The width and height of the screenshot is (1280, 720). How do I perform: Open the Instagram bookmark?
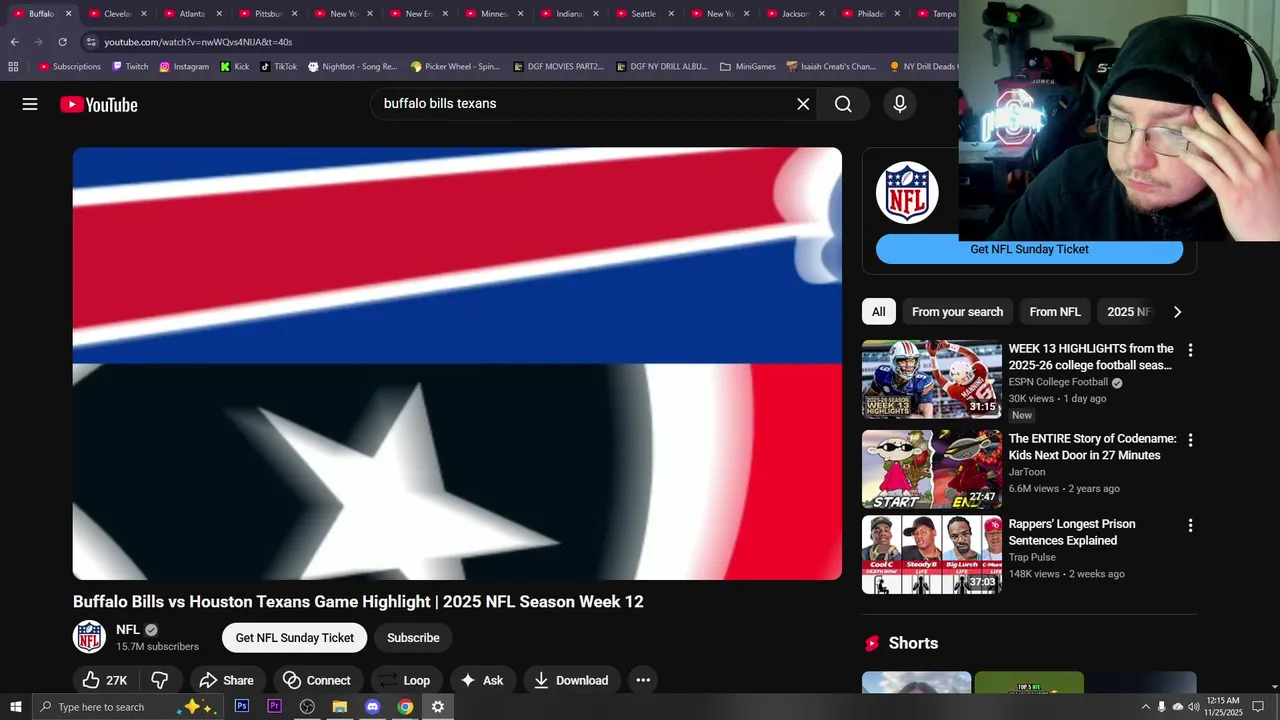point(184,67)
